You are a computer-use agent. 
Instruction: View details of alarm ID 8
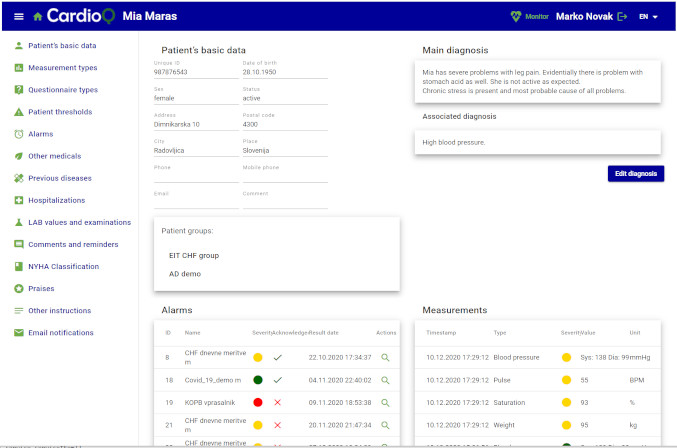point(385,357)
